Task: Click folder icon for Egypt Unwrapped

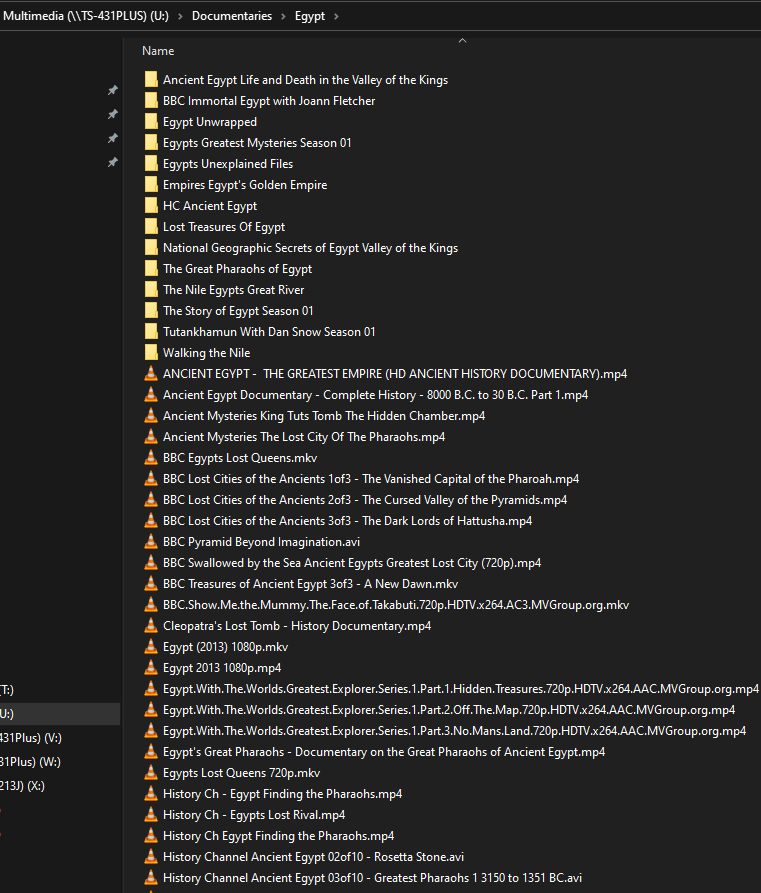Action: tap(151, 121)
